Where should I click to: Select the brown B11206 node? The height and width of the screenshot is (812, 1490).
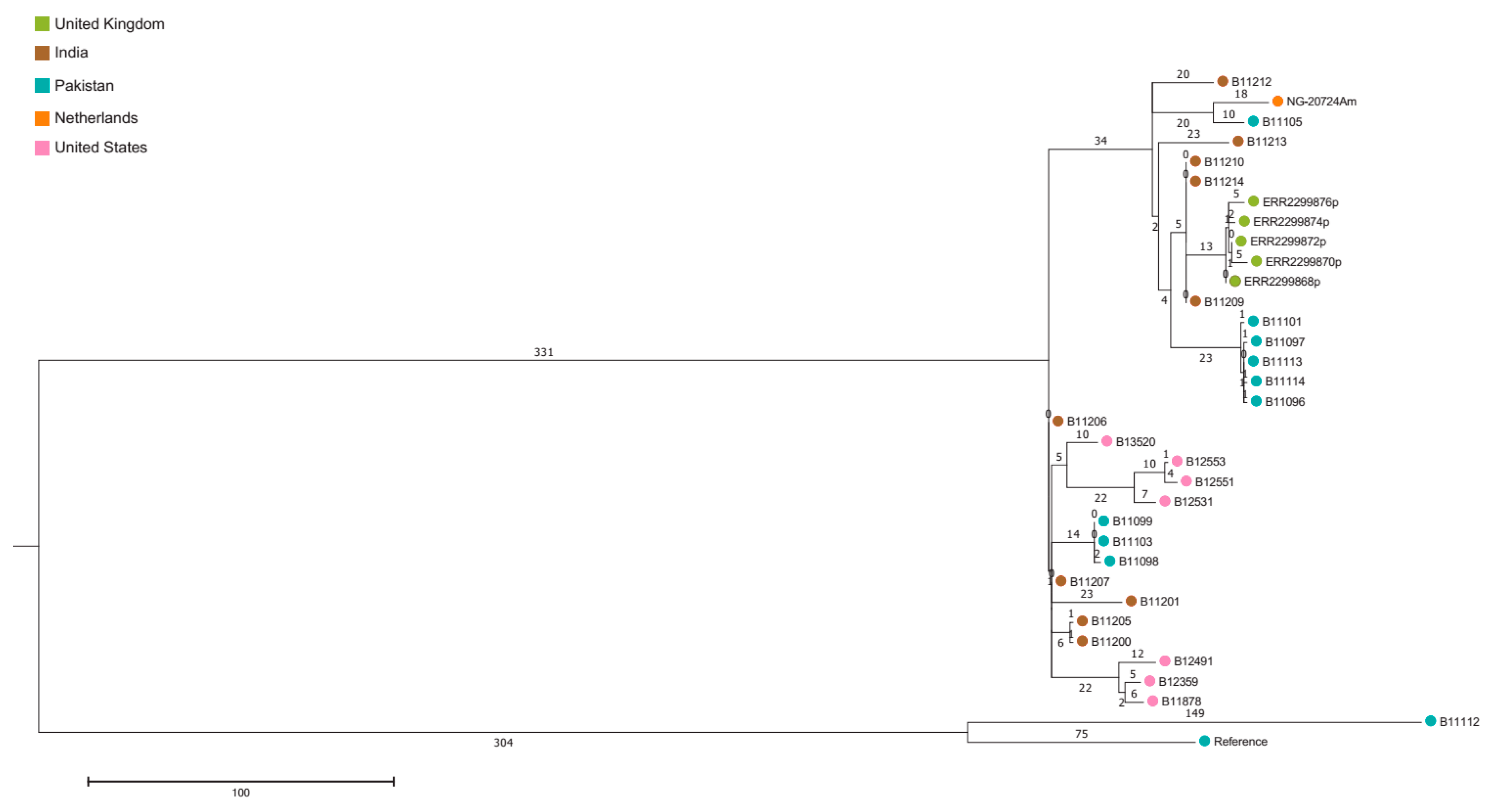[1058, 421]
